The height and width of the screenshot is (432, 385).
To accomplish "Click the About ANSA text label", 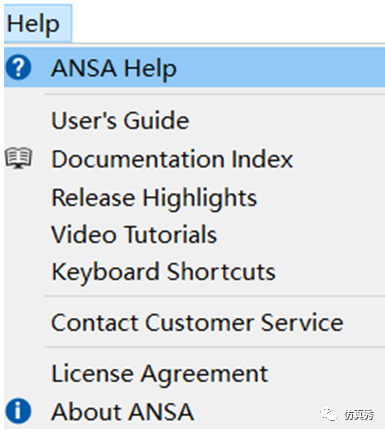I will tap(123, 411).
